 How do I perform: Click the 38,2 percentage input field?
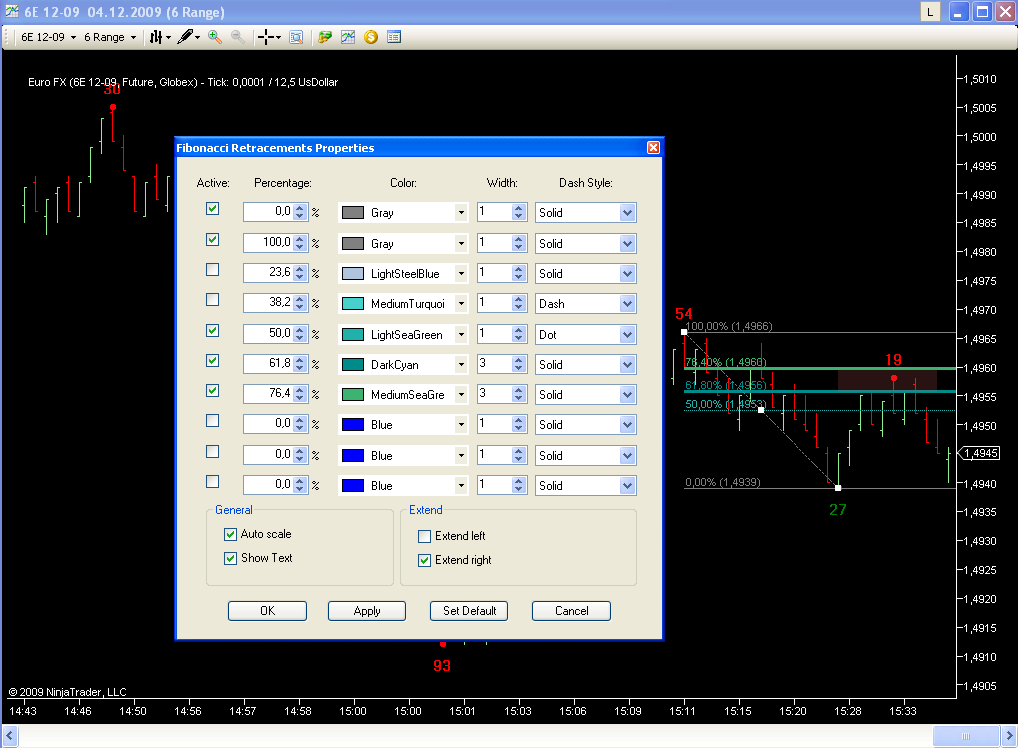pyautogui.click(x=268, y=303)
